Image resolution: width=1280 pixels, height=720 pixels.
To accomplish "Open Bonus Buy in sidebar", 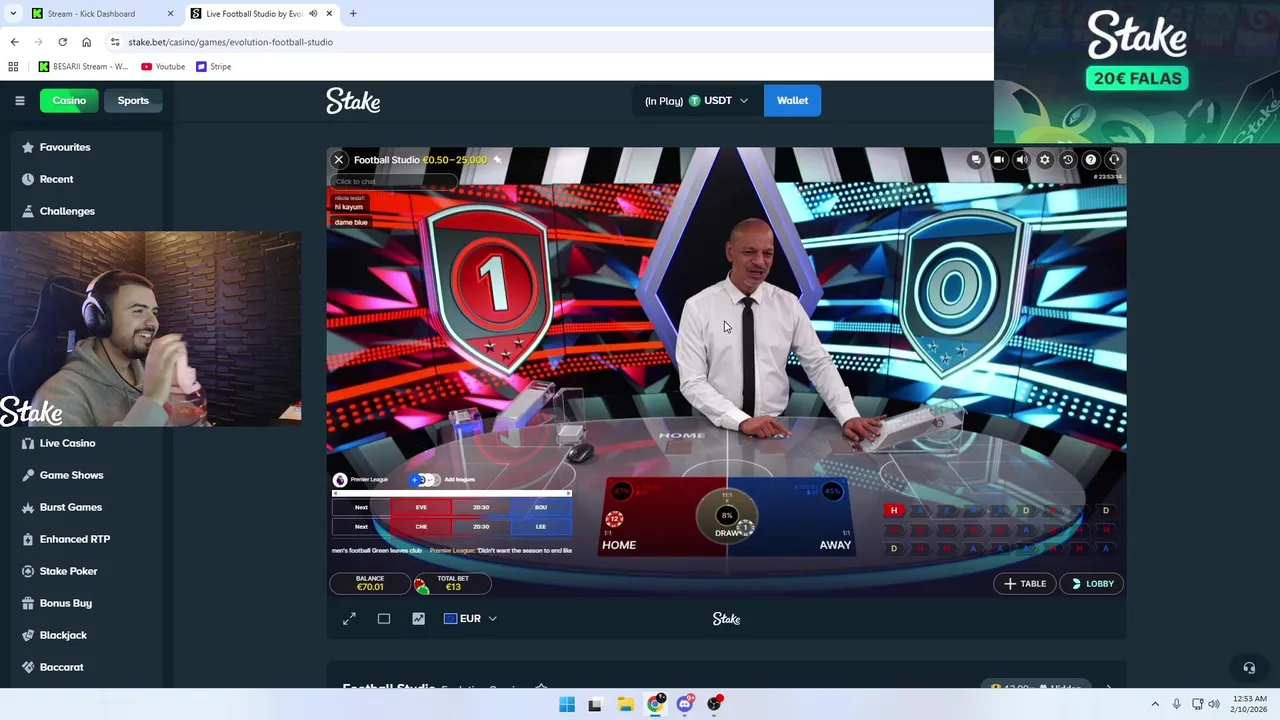I will [x=65, y=603].
